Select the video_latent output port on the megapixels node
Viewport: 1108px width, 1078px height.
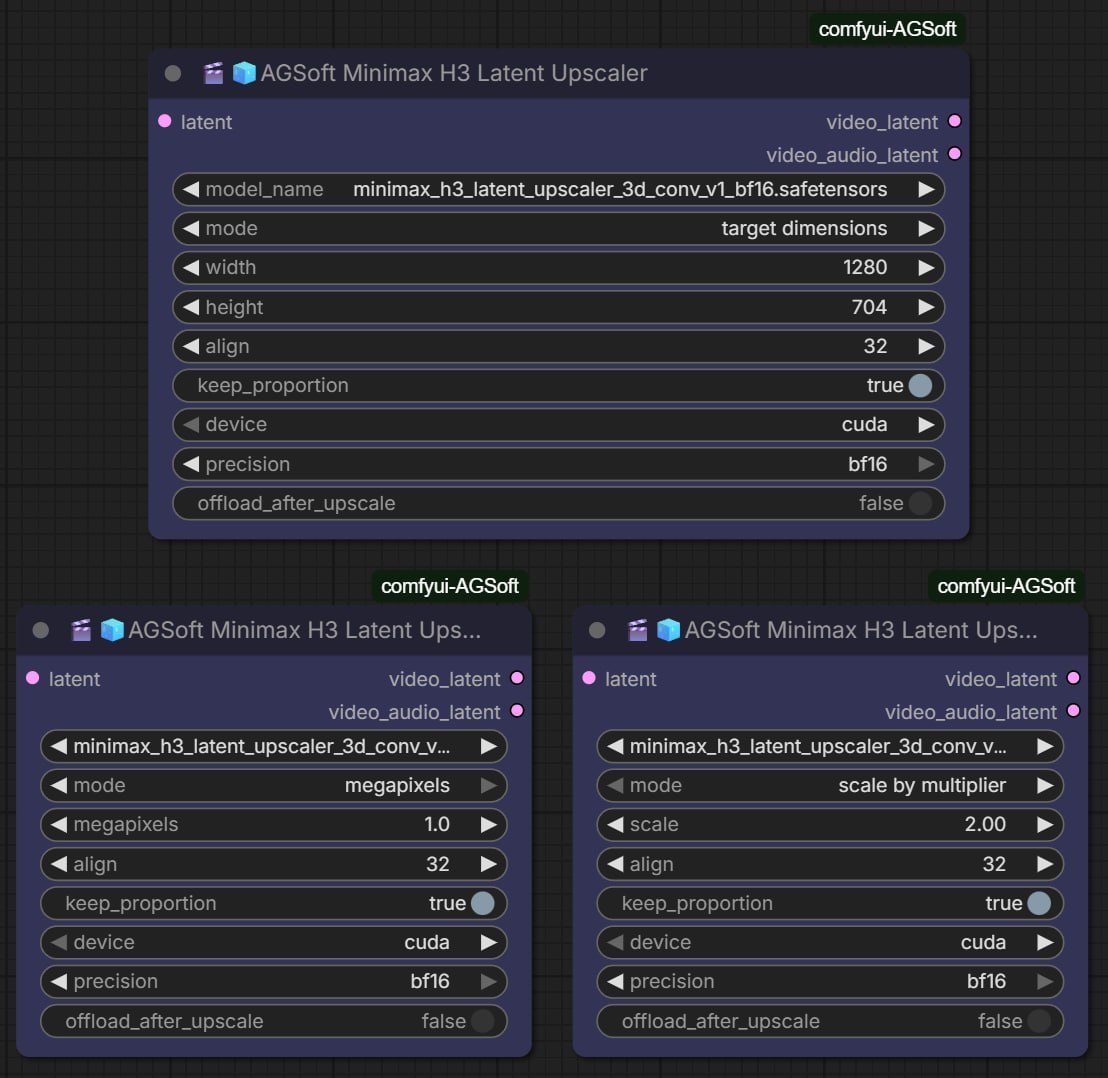(517, 678)
